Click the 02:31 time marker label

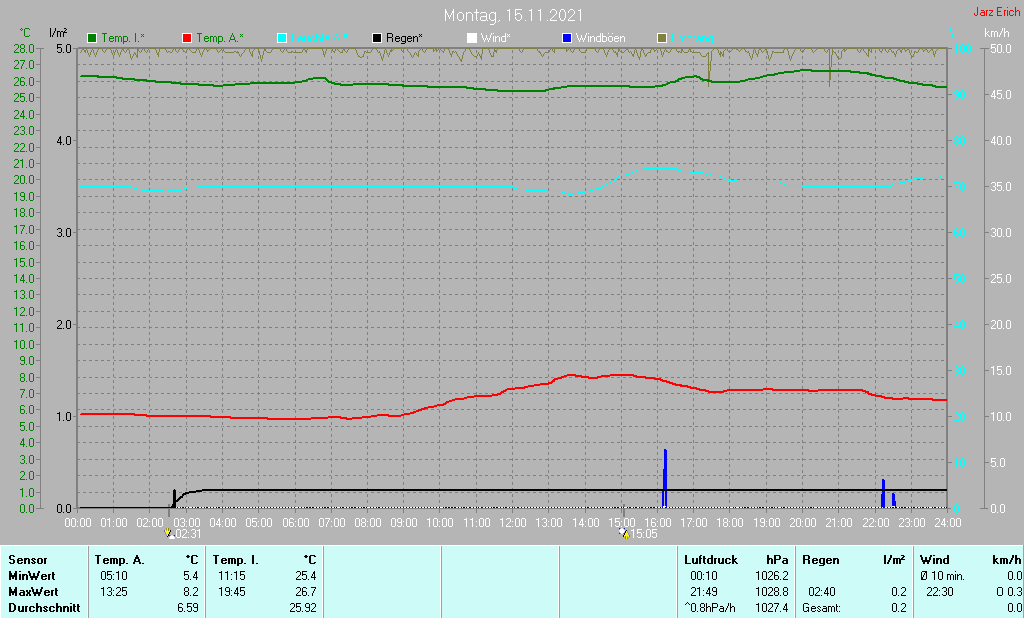(188, 534)
